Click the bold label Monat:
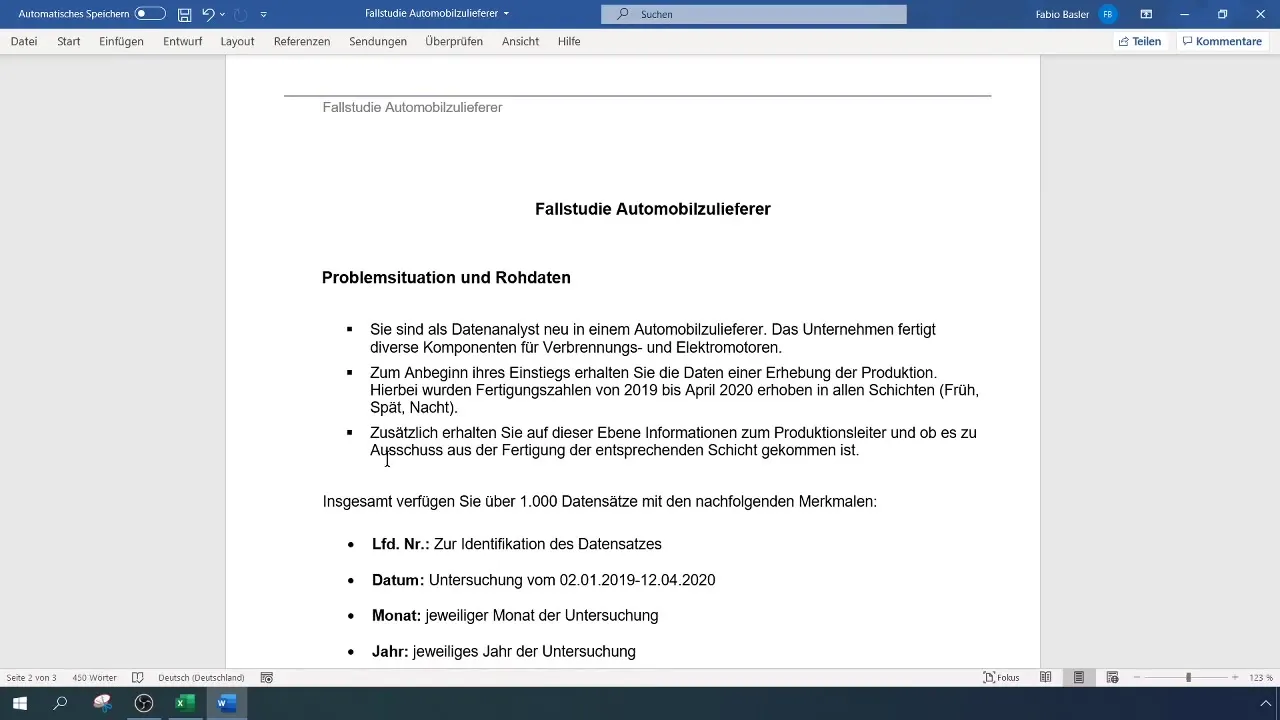1280x720 pixels. 396,615
